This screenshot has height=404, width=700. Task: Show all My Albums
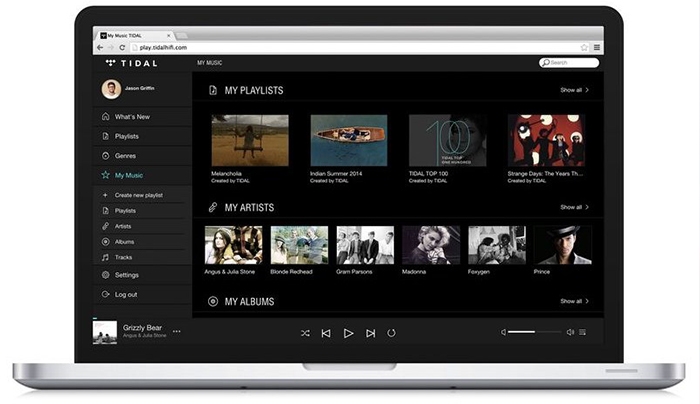[x=575, y=301]
